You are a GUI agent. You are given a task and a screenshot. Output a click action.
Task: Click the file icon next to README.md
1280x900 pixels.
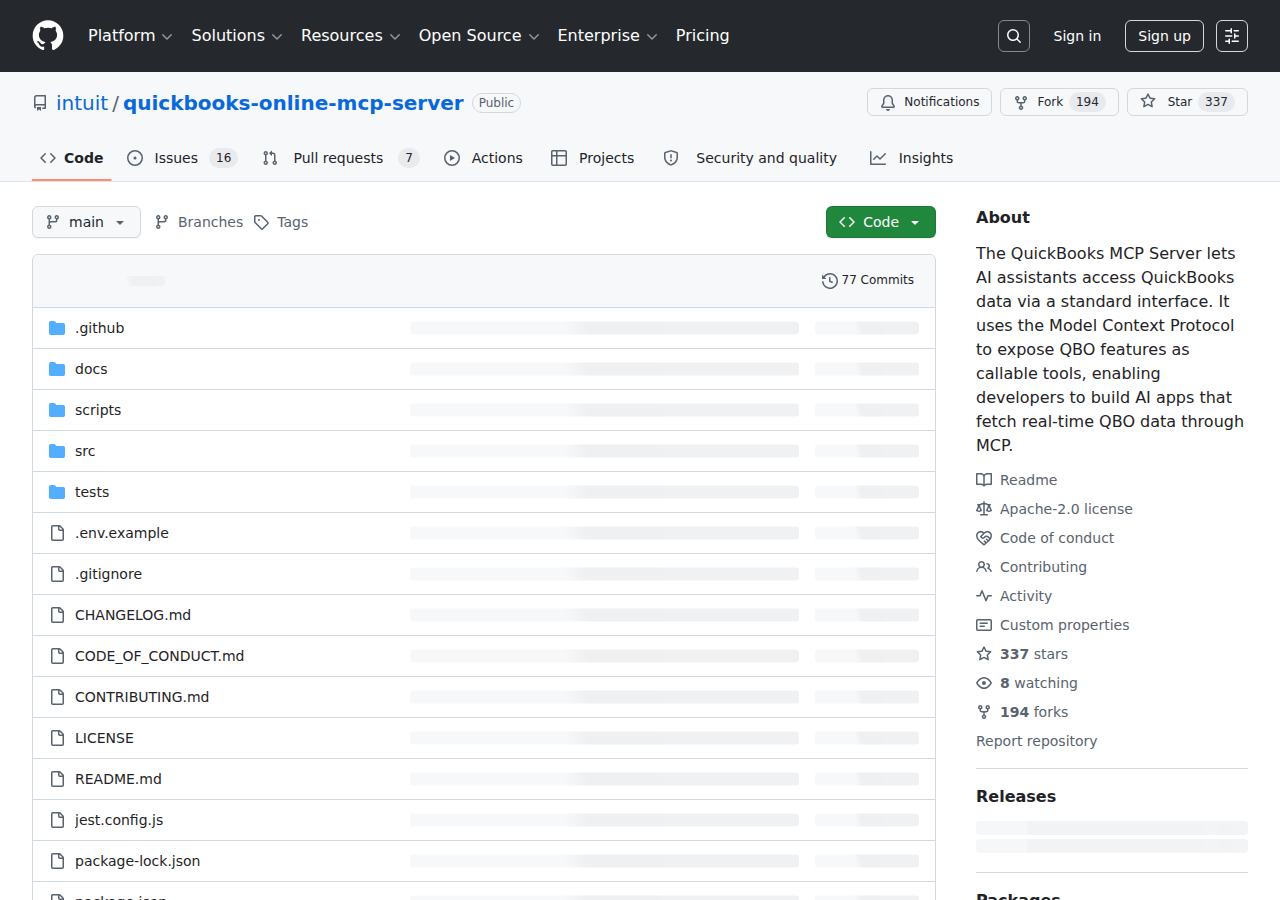click(57, 779)
